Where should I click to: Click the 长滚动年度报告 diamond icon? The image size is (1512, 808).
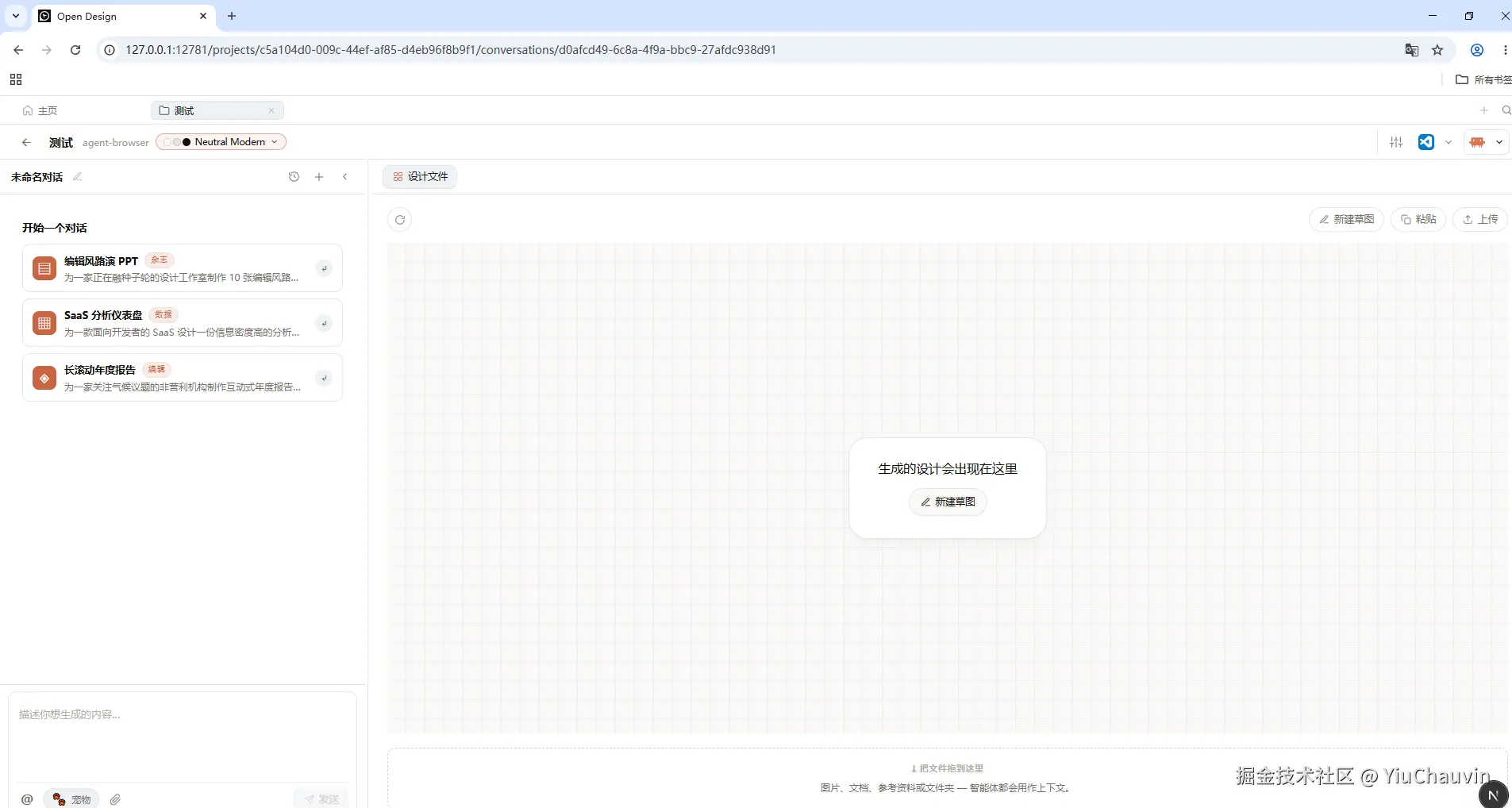point(44,378)
